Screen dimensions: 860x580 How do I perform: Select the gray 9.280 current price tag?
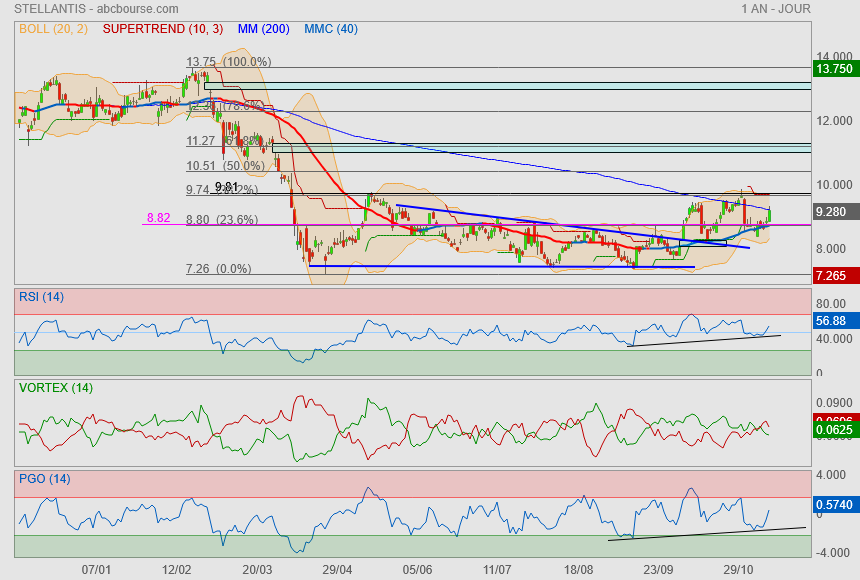pos(833,212)
